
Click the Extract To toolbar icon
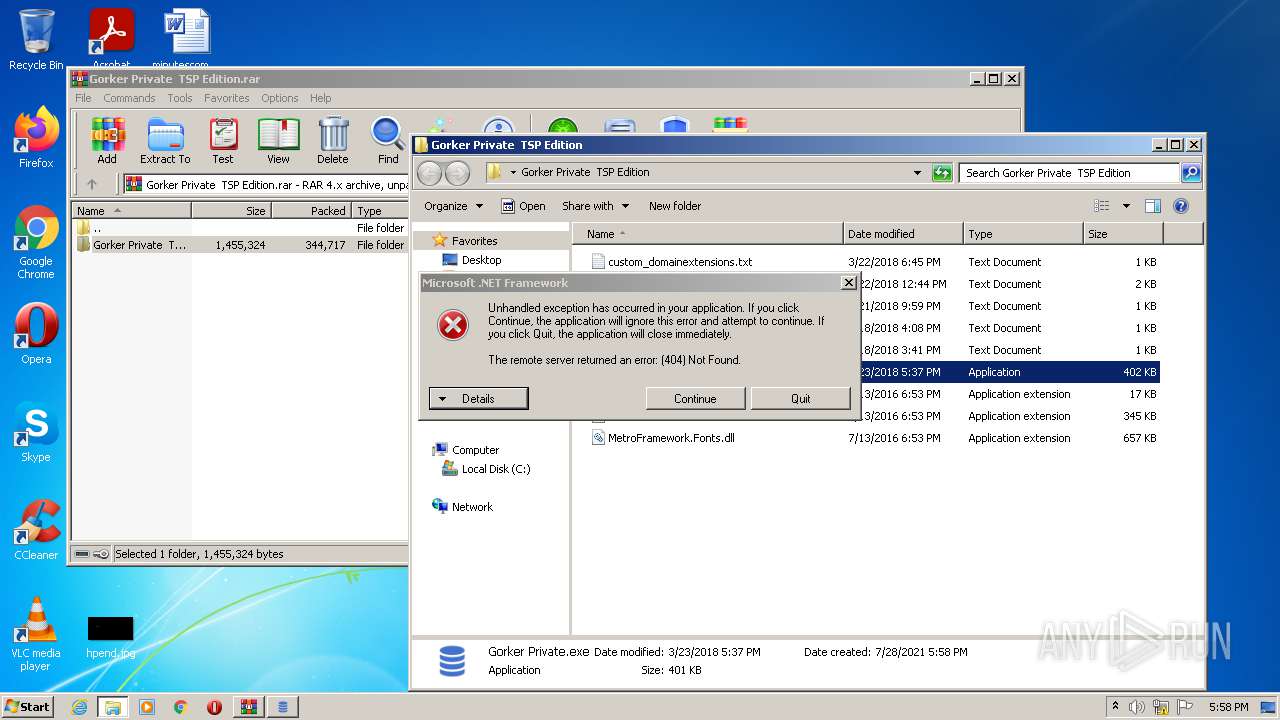coord(165,141)
